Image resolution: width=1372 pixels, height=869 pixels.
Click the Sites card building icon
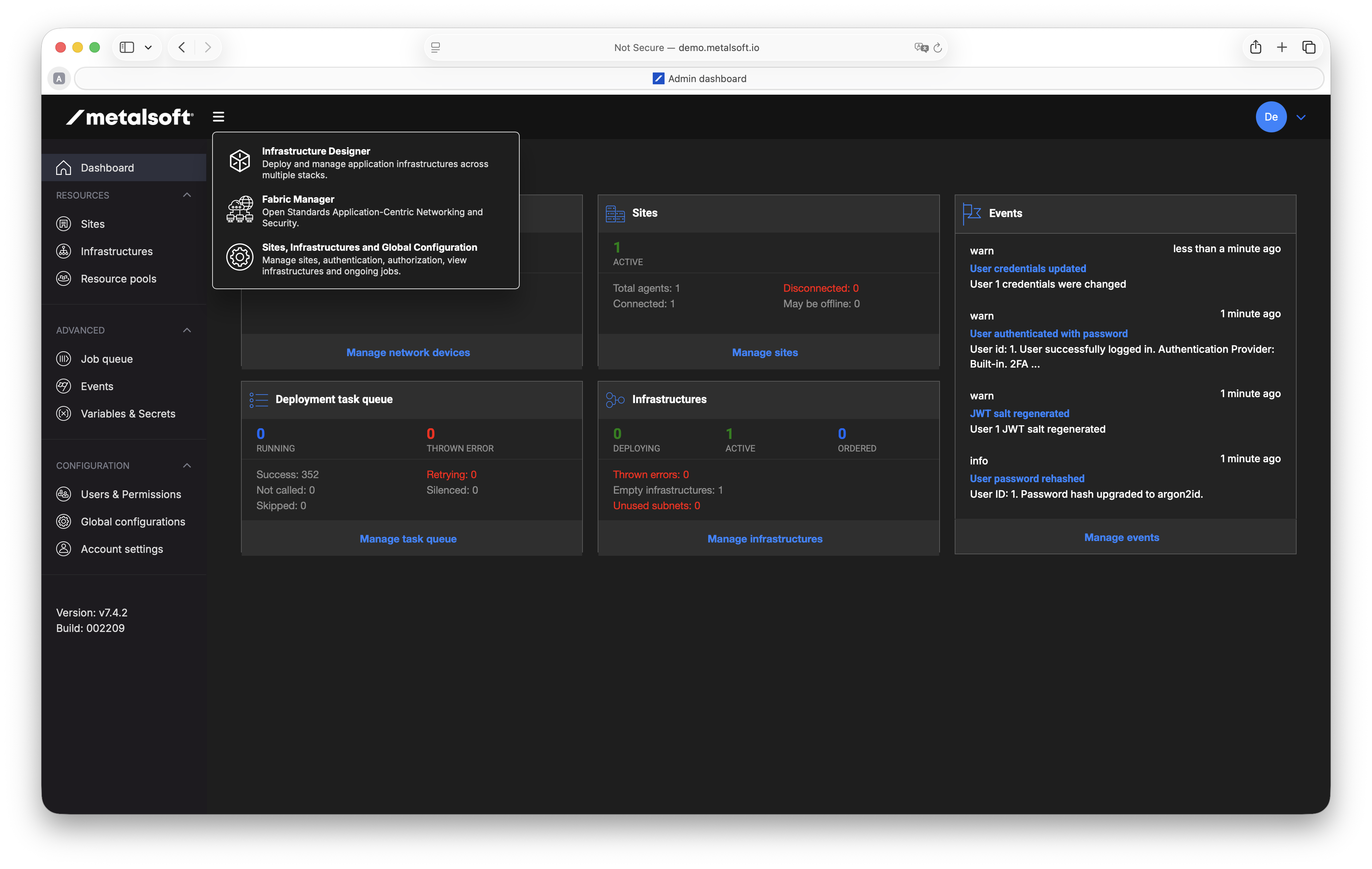coord(615,213)
